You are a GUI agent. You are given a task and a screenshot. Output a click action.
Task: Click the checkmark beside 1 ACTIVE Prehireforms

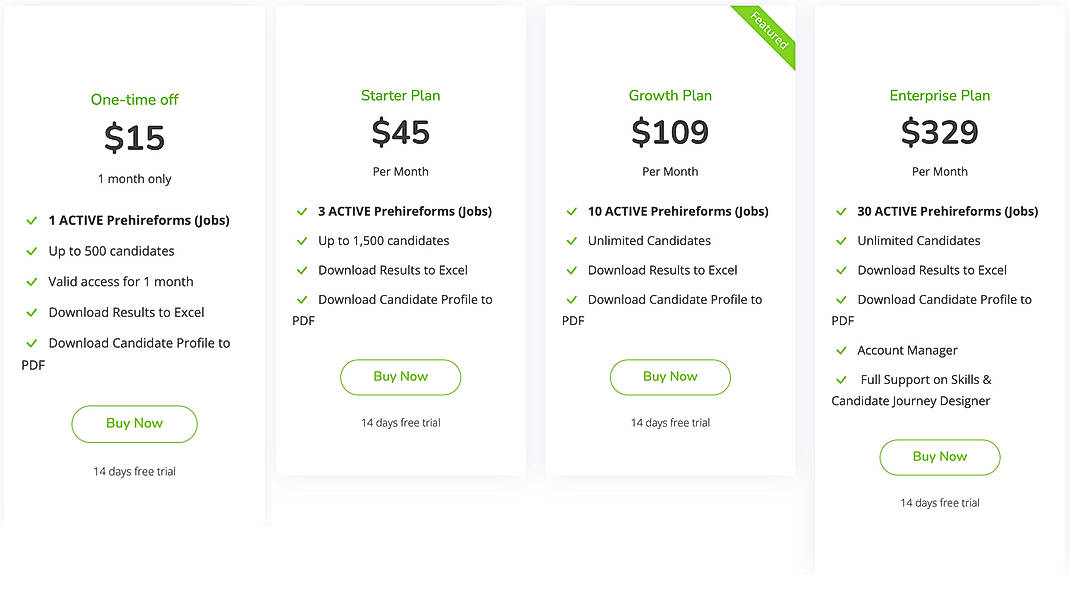(31, 219)
